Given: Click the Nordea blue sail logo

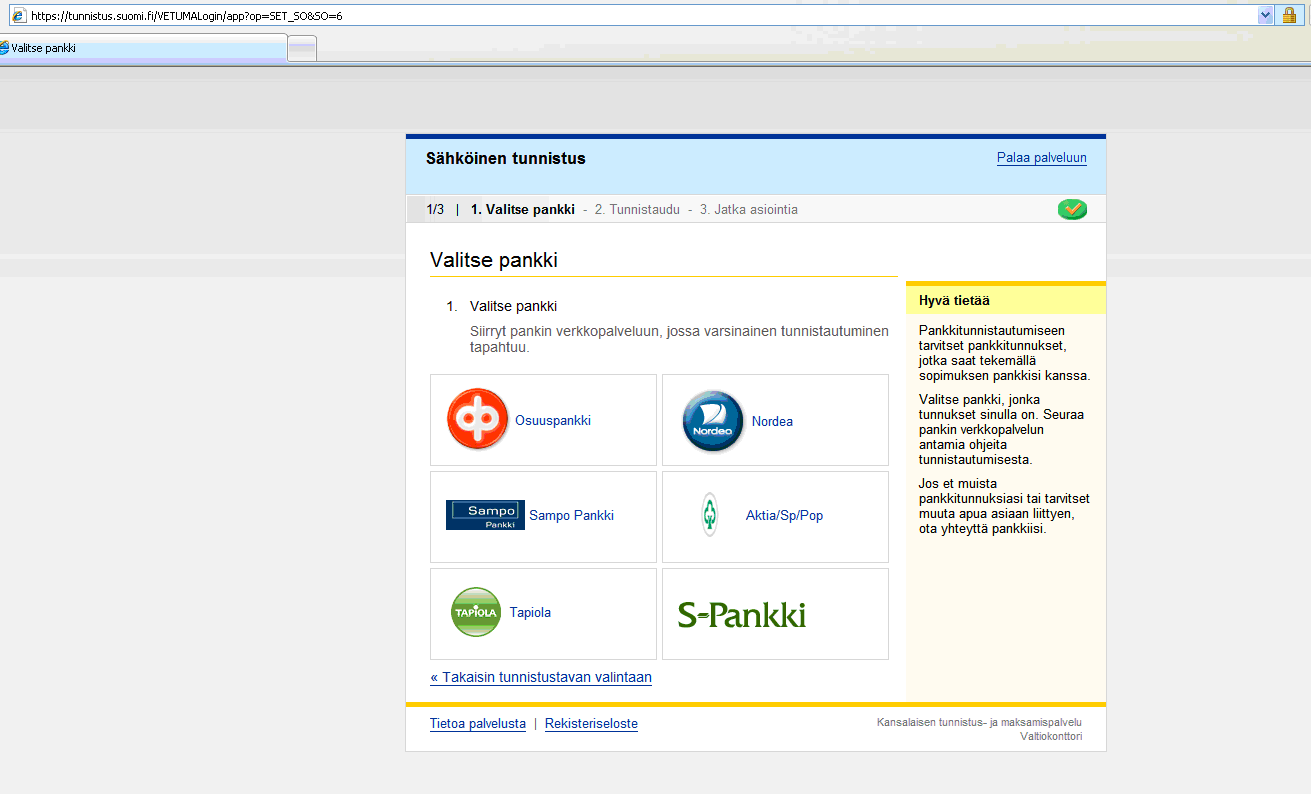Looking at the screenshot, I should click(714, 421).
